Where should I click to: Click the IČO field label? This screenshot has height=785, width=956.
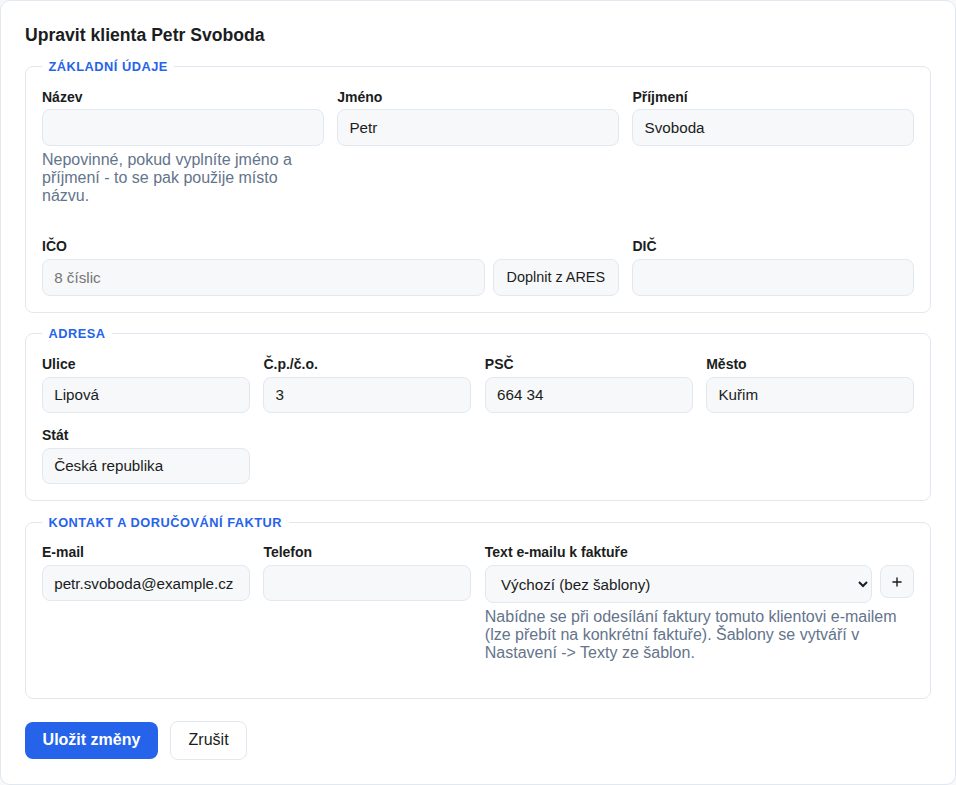click(x=54, y=246)
